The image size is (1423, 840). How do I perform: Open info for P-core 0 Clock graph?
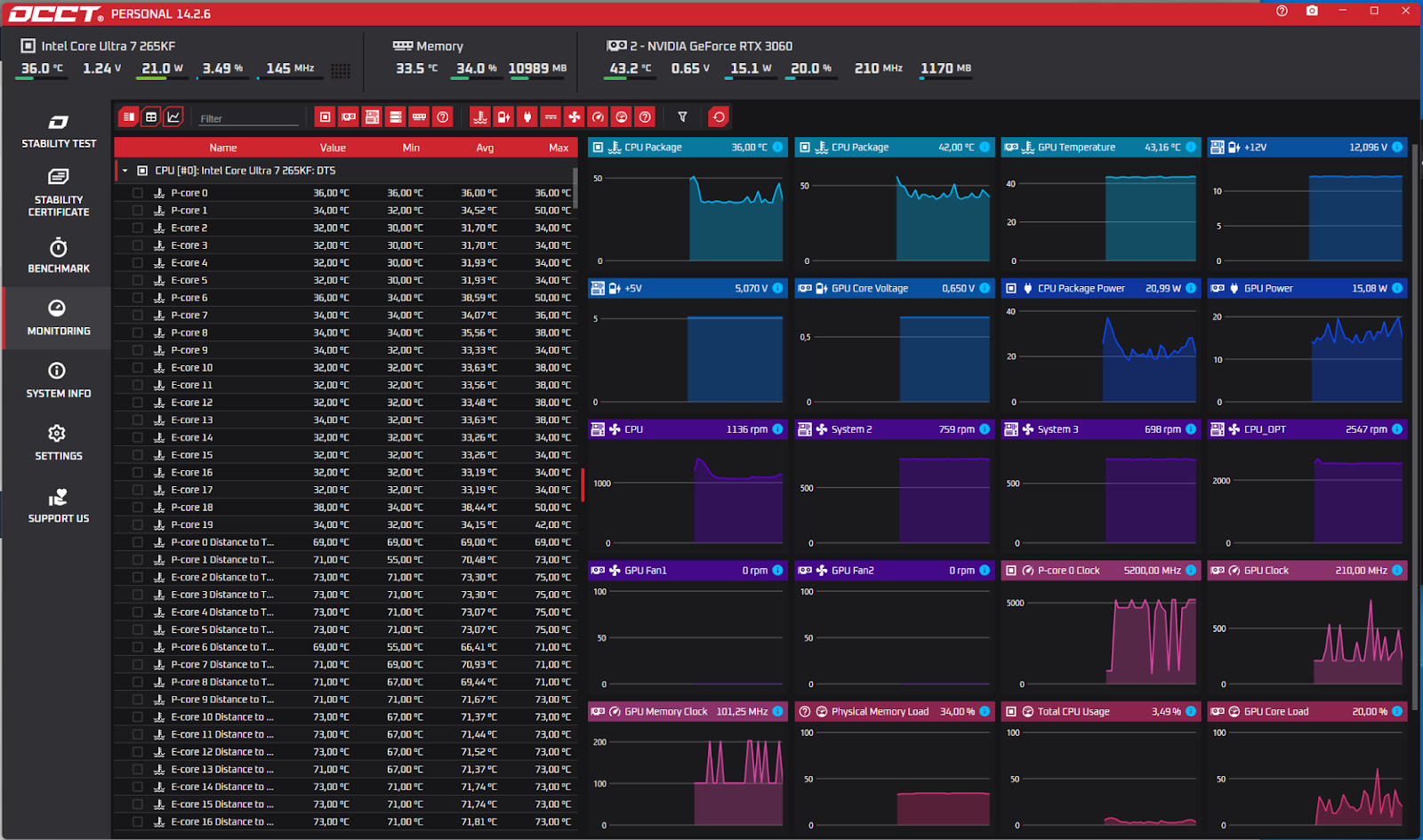click(1191, 571)
